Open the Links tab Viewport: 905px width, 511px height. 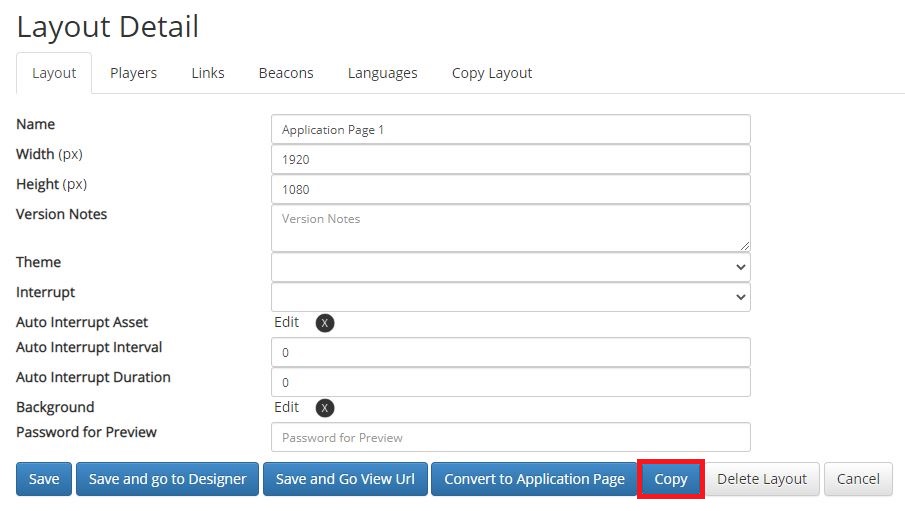click(208, 73)
